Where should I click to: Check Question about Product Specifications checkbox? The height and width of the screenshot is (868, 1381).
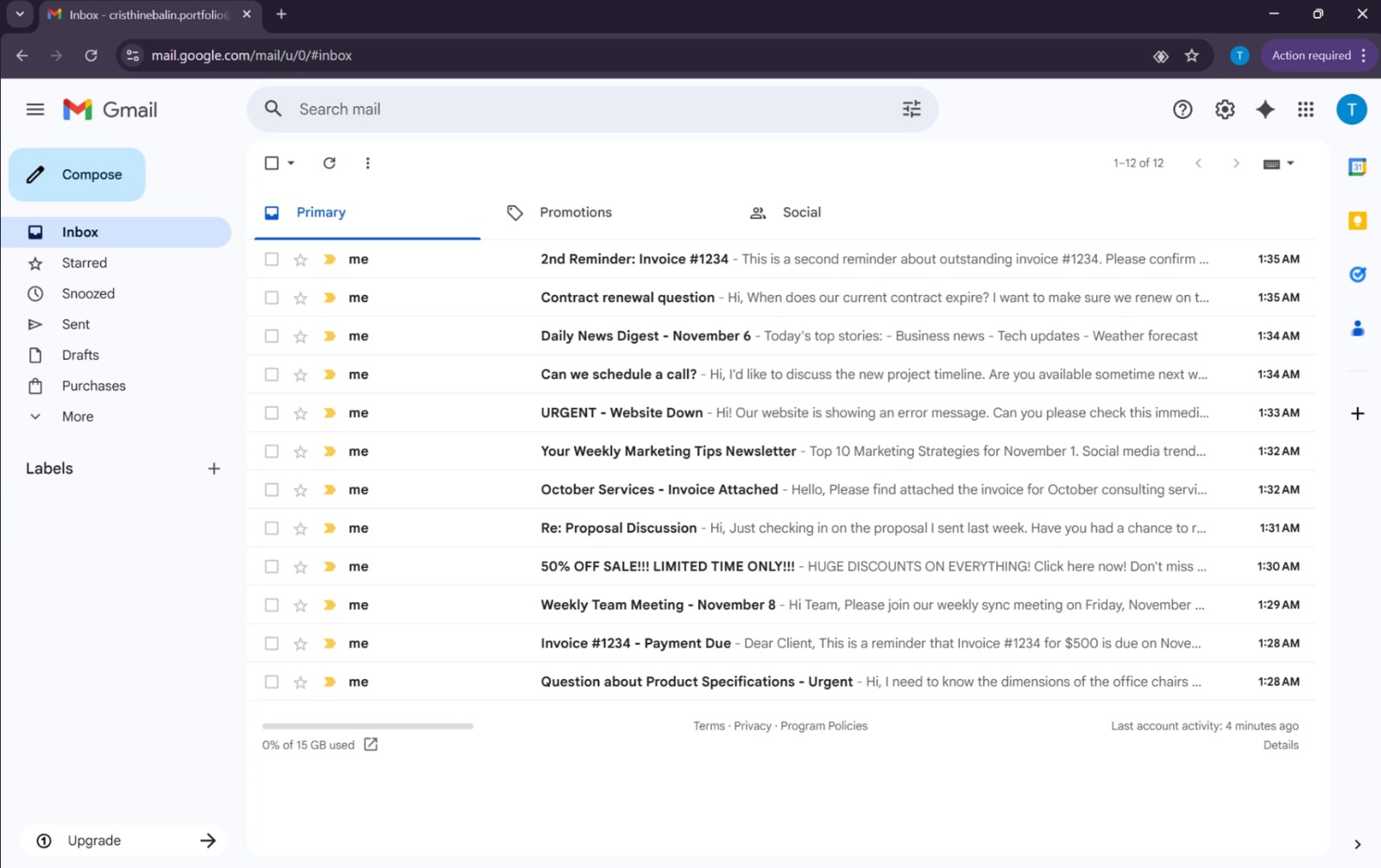click(272, 682)
